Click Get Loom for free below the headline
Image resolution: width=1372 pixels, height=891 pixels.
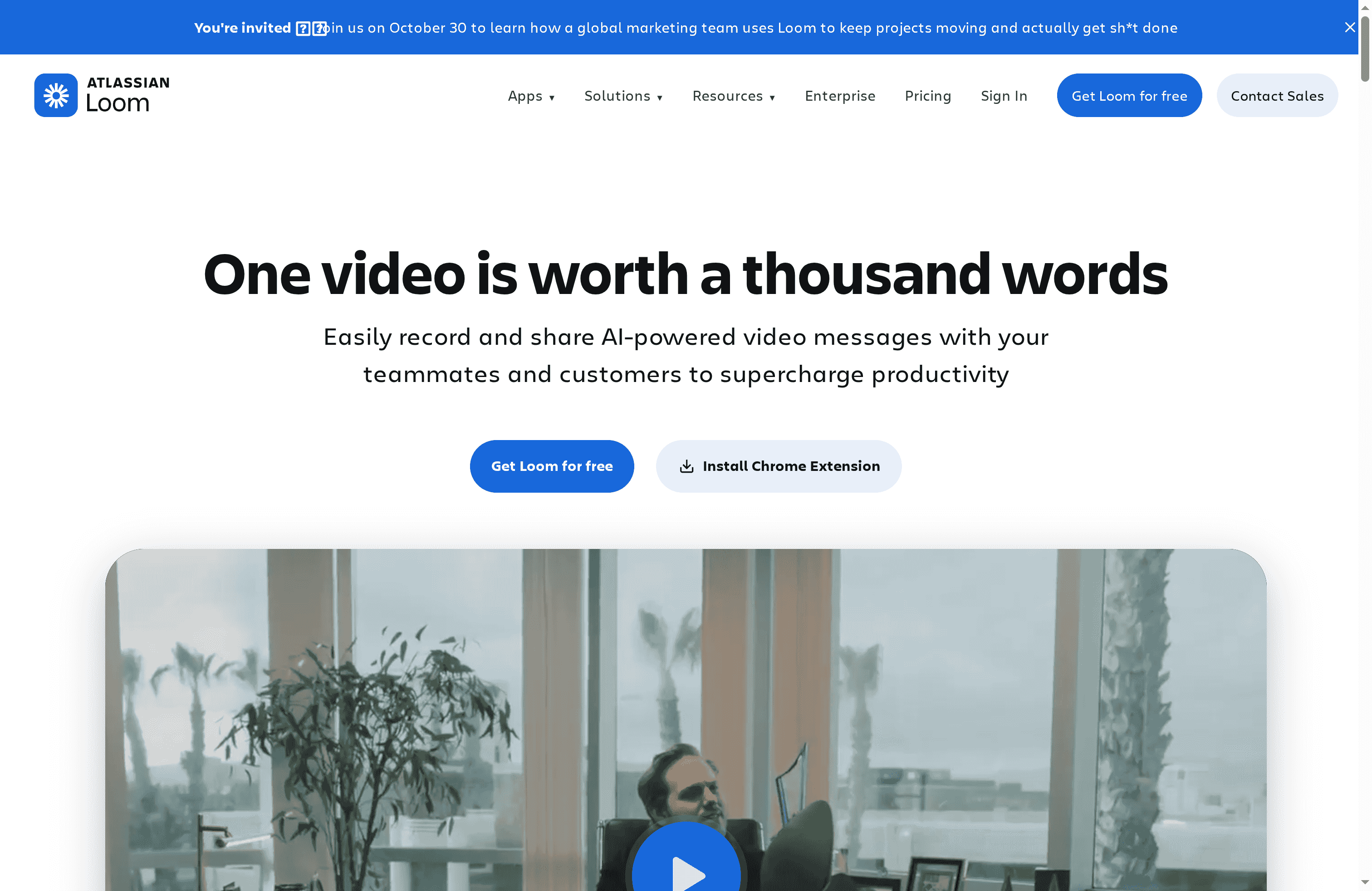(x=552, y=465)
